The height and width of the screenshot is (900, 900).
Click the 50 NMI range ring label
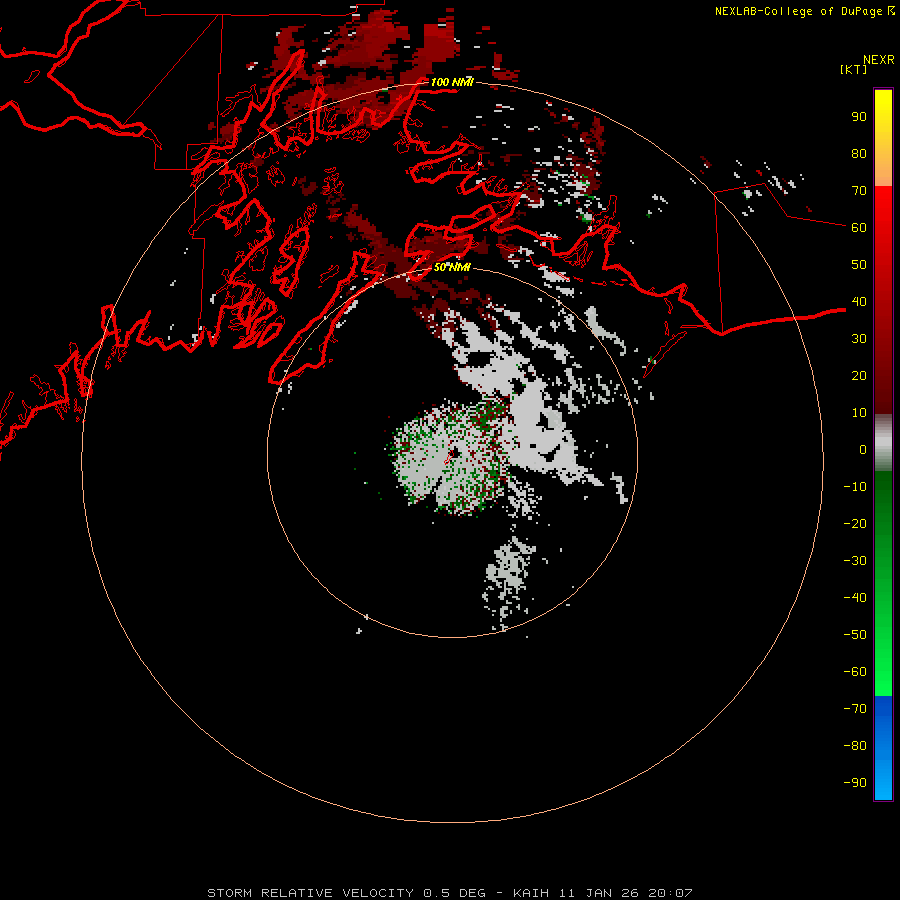pos(452,267)
